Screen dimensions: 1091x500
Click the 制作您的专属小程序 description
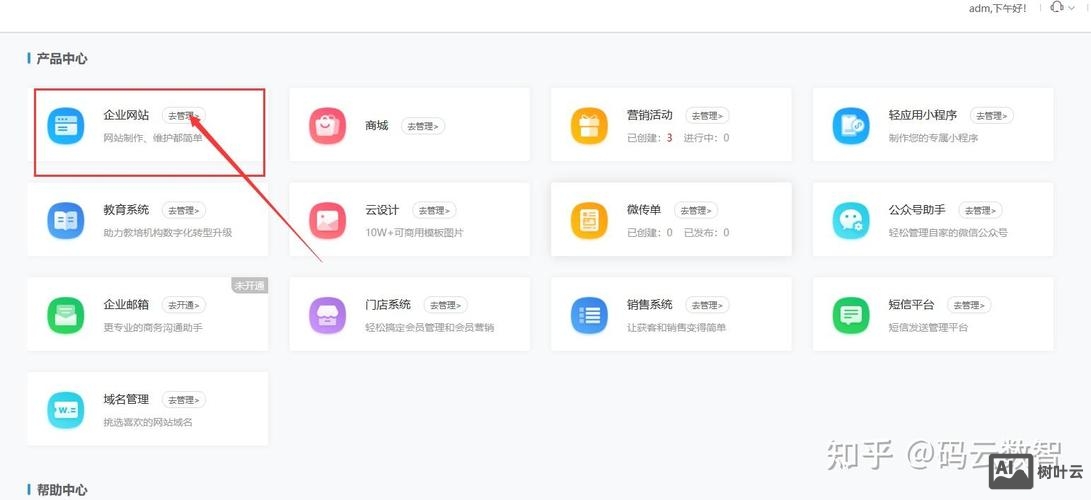[933, 138]
